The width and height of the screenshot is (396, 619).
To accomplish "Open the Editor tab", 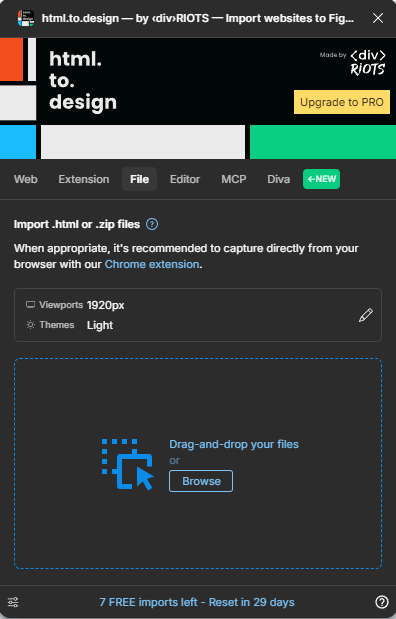I will 185,179.
